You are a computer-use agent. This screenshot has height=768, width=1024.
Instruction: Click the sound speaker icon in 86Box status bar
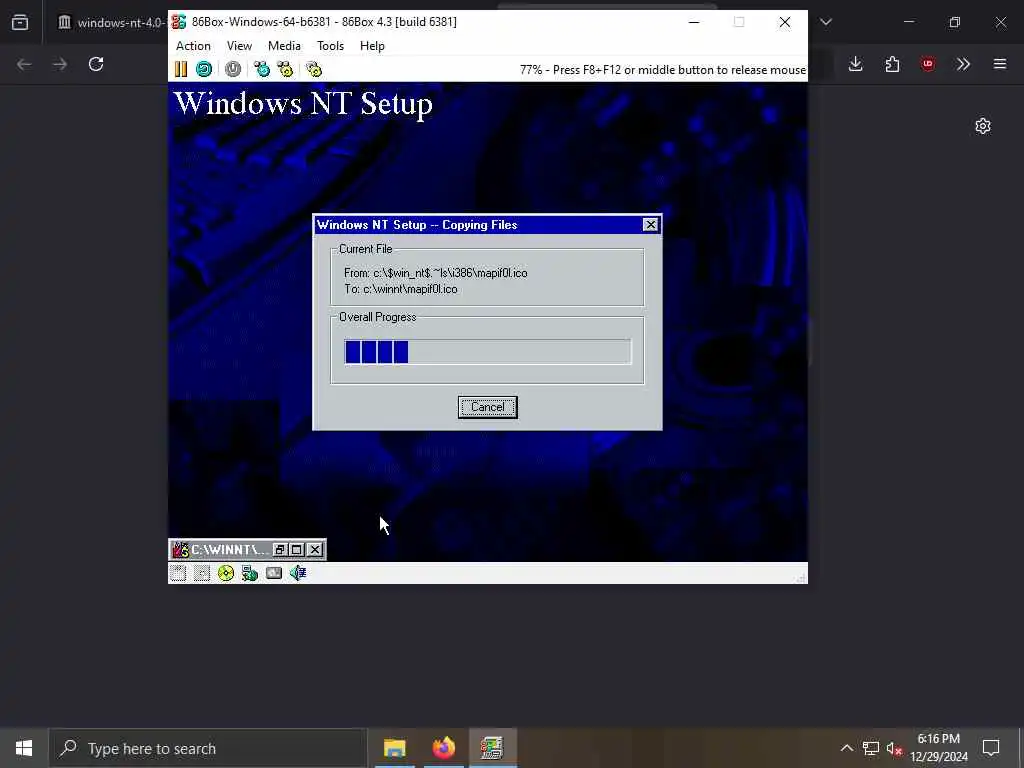(298, 573)
